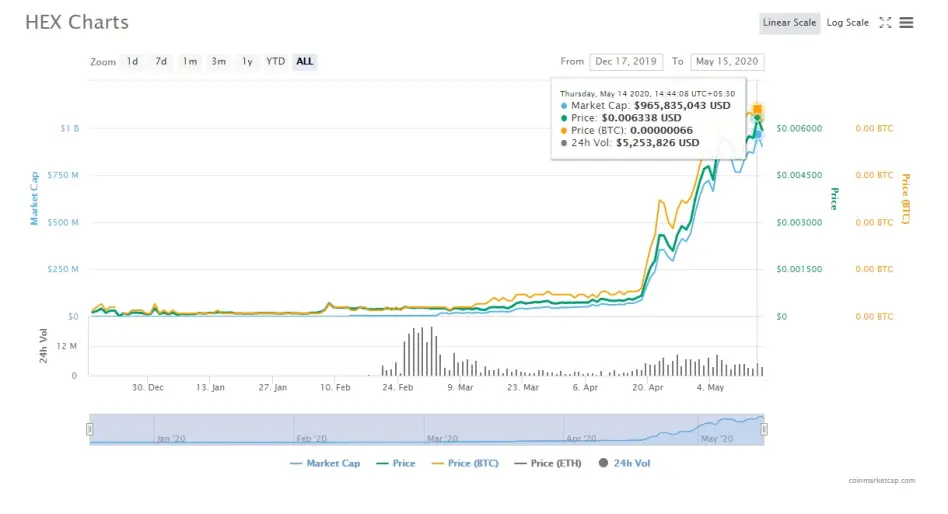Viewport: 948px width, 514px height.
Task: Click the tooltip 24h Vol line
Action: pyautogui.click(x=630, y=143)
